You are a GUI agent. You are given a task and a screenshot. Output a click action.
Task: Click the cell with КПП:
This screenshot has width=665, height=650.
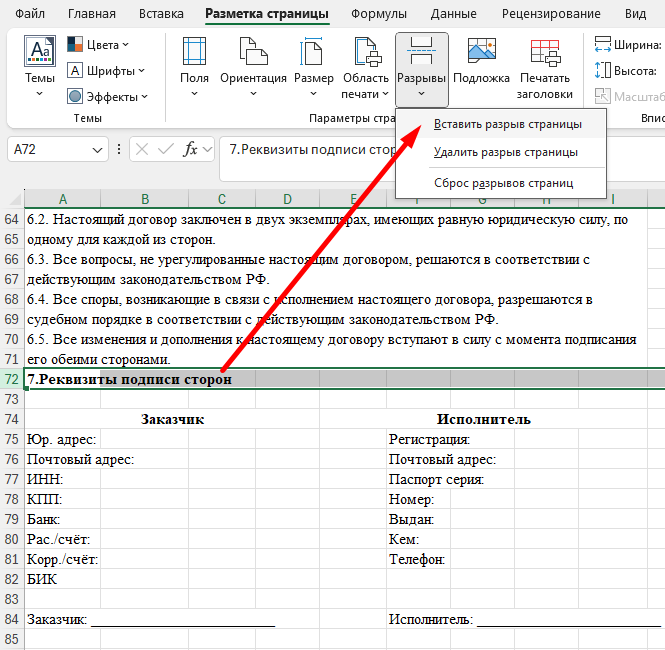coord(62,499)
